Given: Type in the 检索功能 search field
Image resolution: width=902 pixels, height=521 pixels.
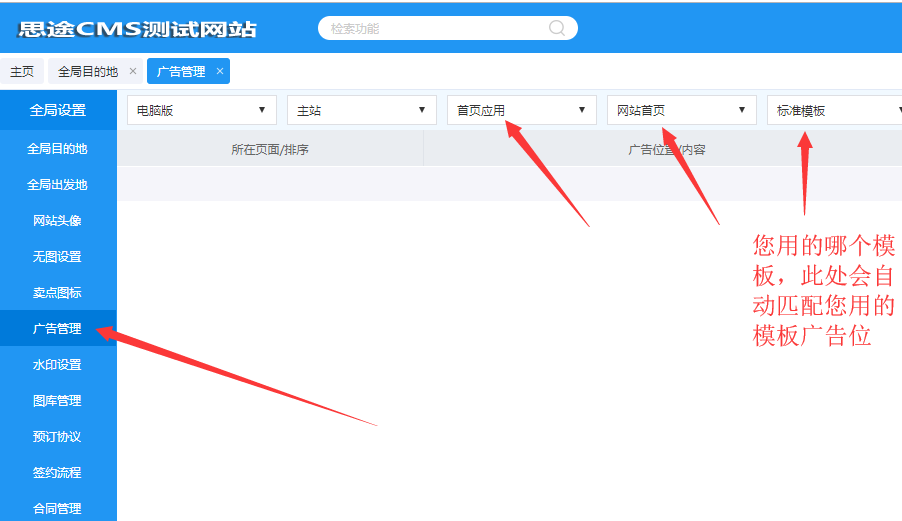Looking at the screenshot, I should [x=435, y=28].
